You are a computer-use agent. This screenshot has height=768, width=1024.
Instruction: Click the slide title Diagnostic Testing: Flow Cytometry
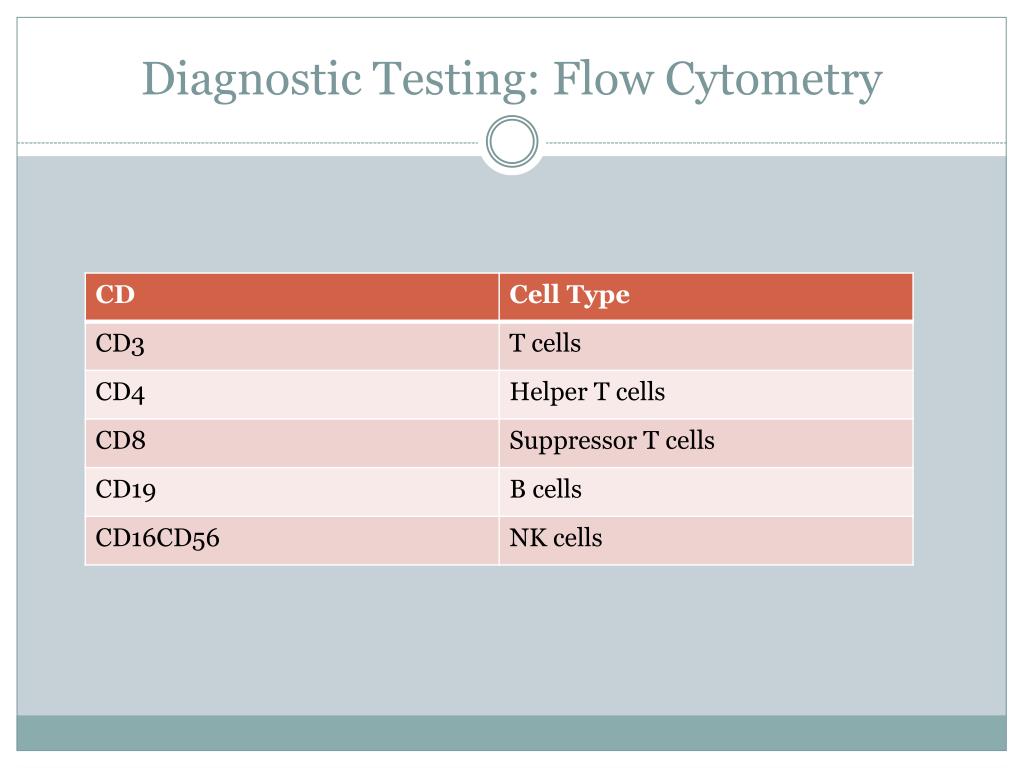point(512,80)
